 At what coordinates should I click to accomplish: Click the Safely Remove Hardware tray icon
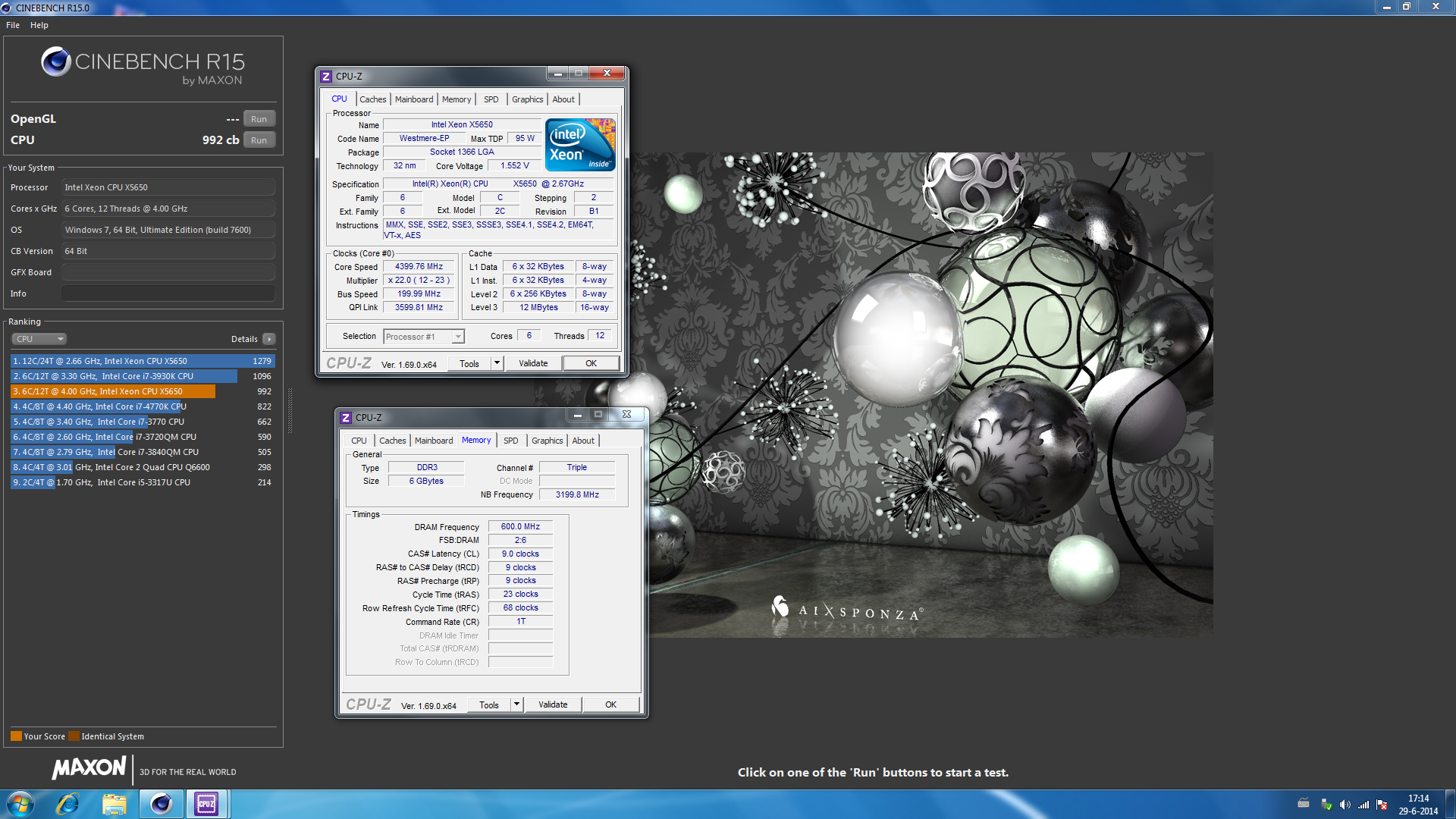tap(1326, 805)
